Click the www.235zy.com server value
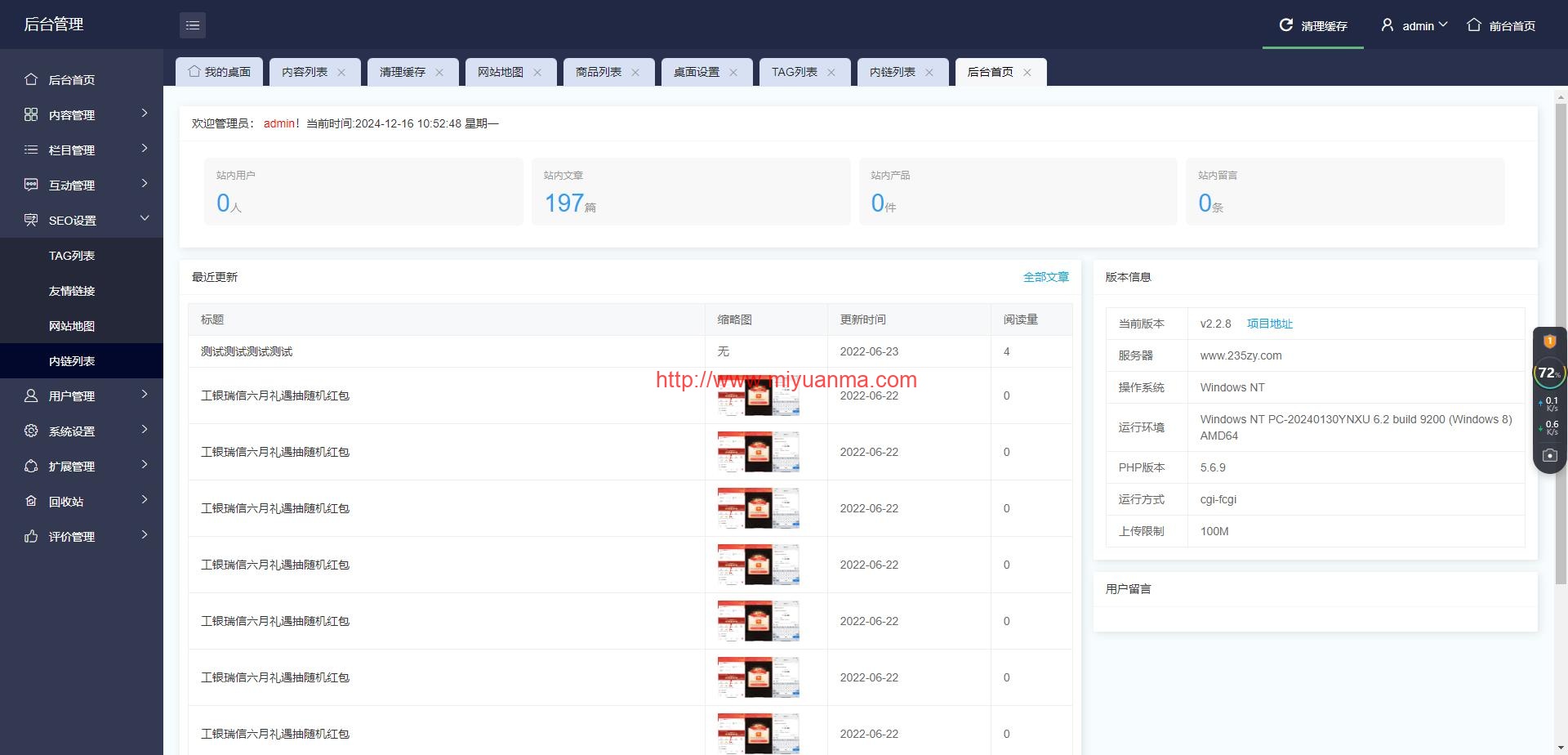 pyautogui.click(x=1241, y=355)
